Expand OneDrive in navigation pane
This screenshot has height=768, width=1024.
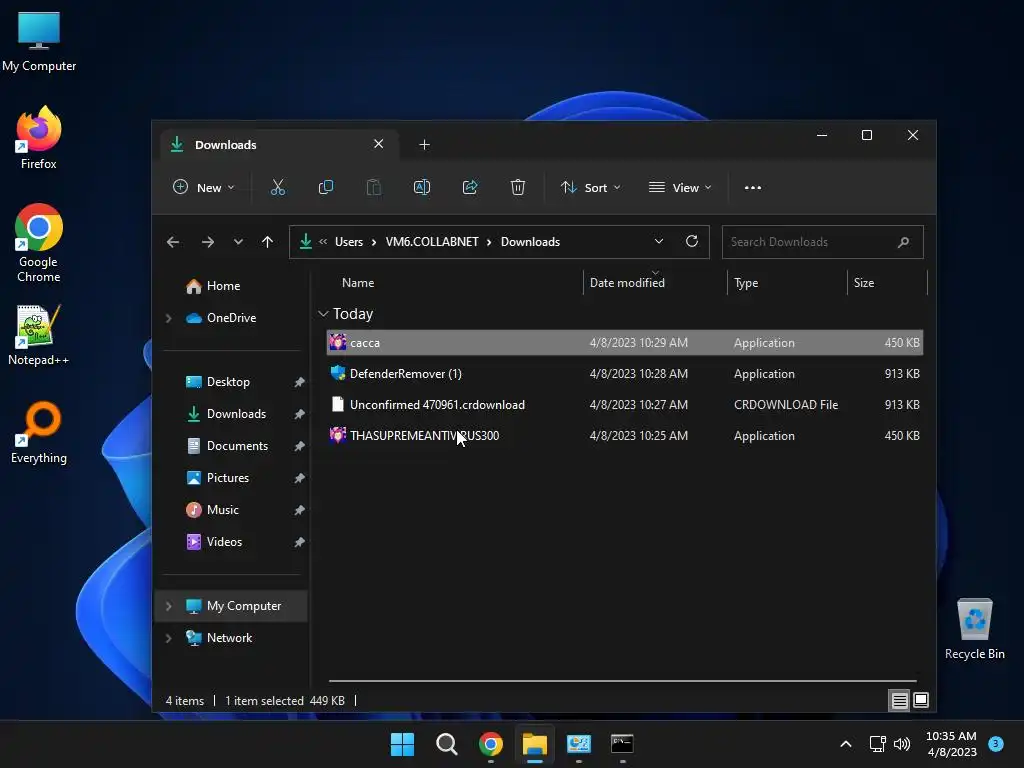168,318
